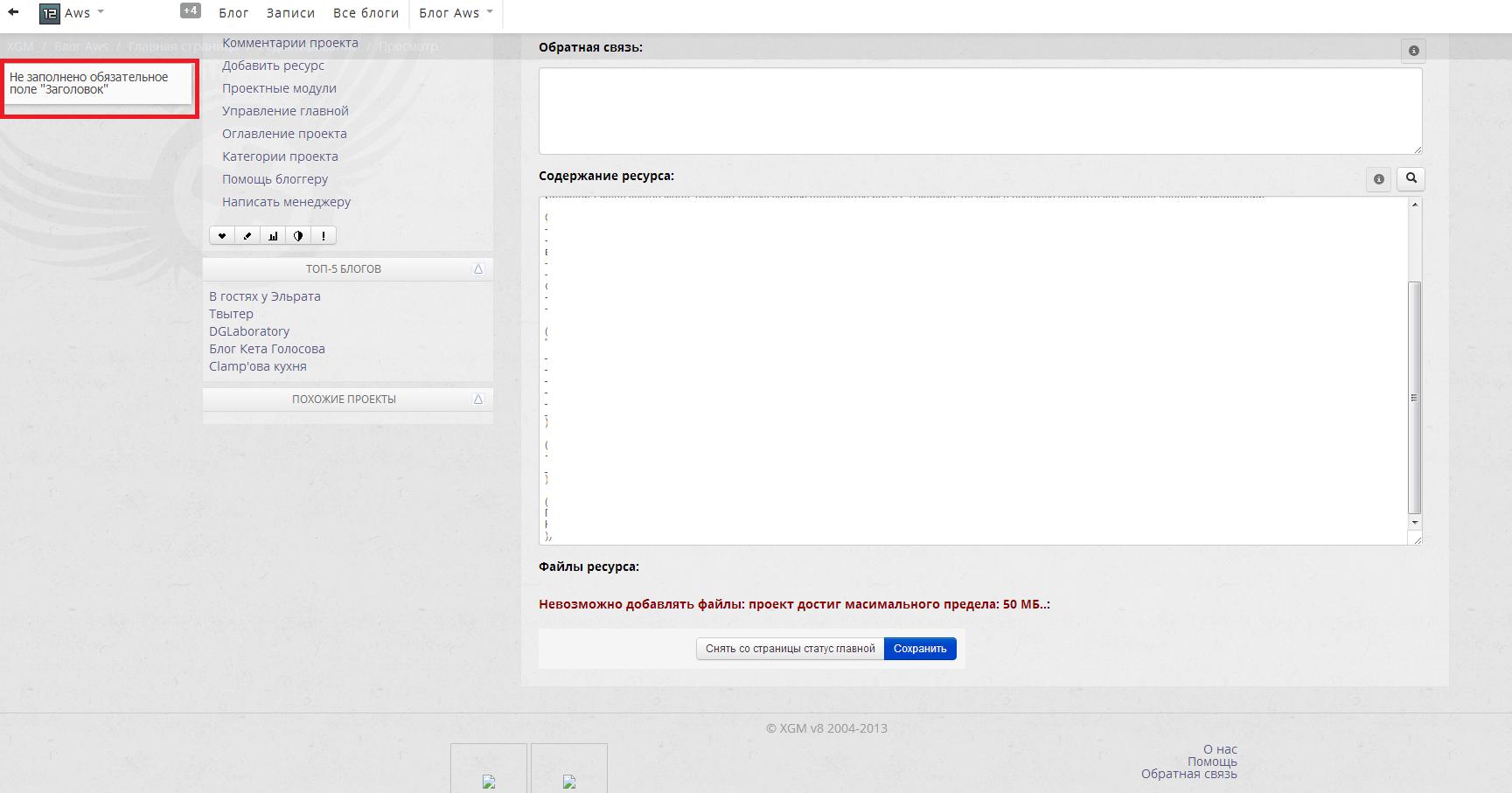1512x793 pixels.
Task: Open the Записи menu item
Action: click(x=290, y=13)
